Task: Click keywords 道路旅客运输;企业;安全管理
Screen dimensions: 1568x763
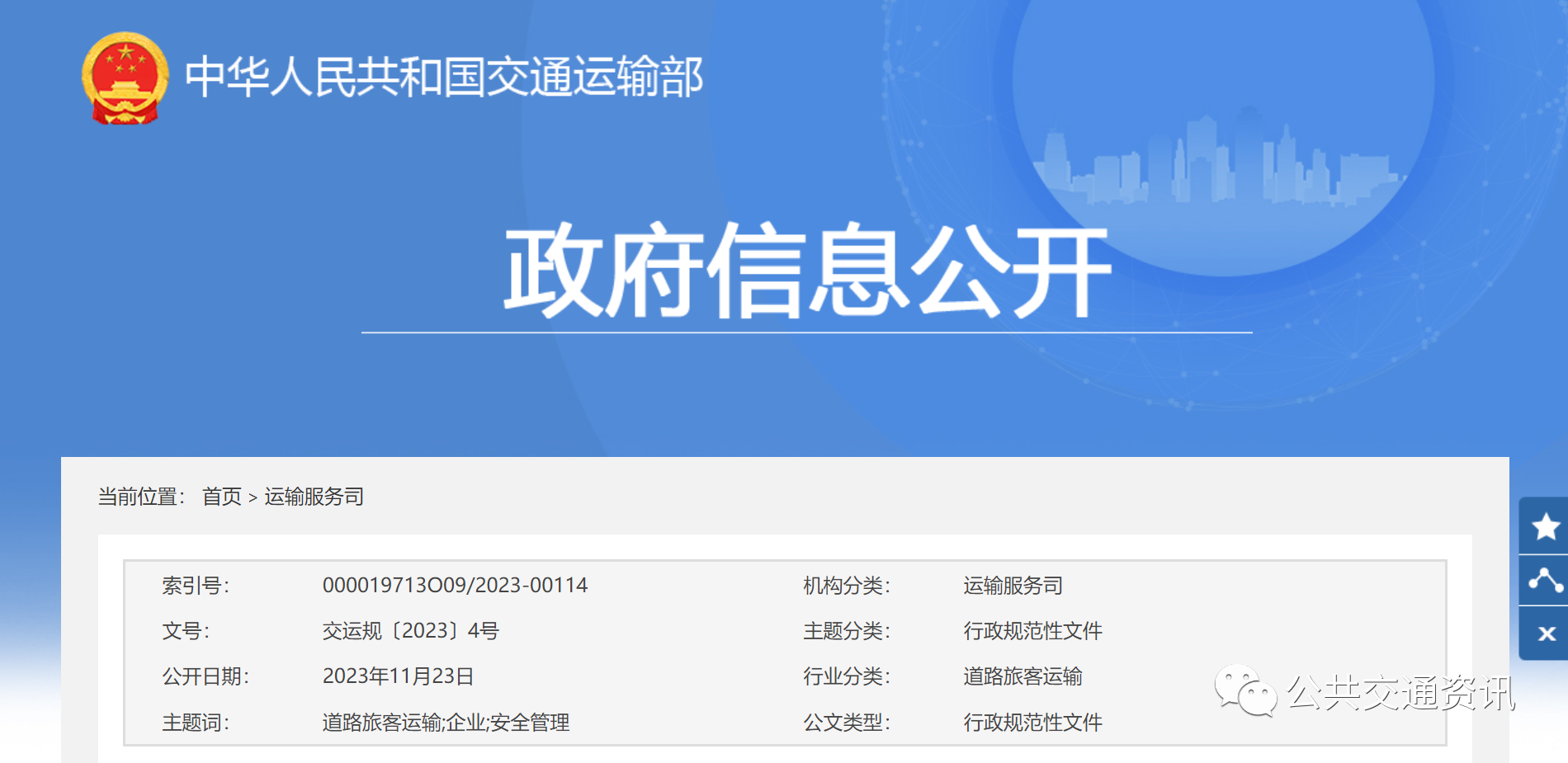Action: click(x=446, y=723)
